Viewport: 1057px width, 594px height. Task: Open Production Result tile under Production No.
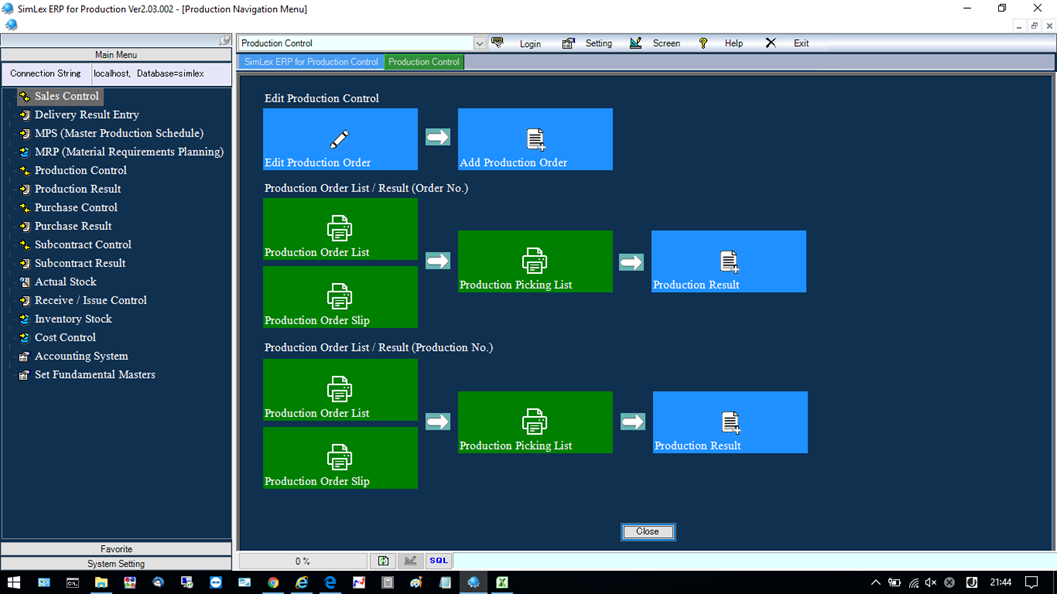pyautogui.click(x=730, y=422)
